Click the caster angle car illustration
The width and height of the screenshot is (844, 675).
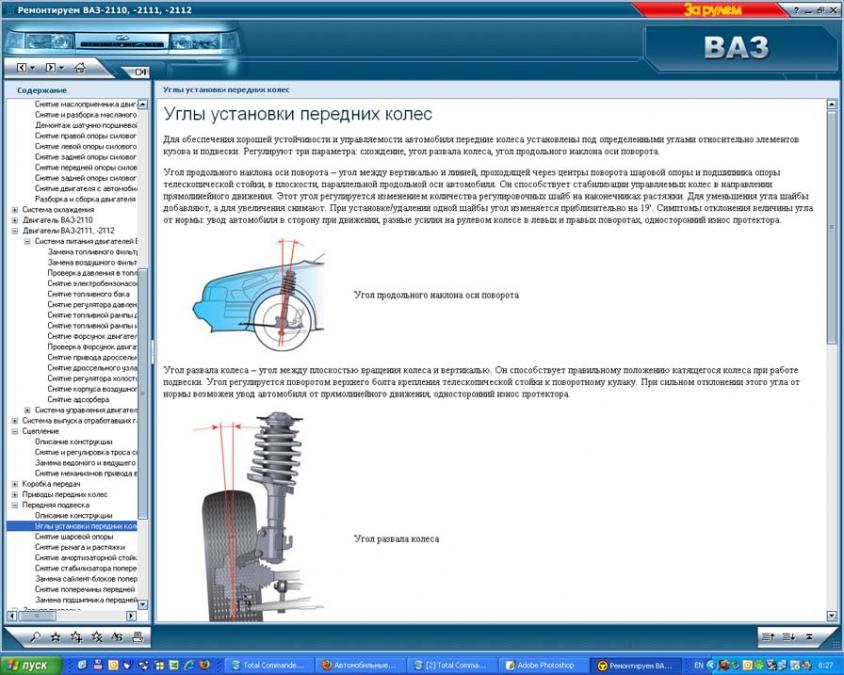(259, 294)
